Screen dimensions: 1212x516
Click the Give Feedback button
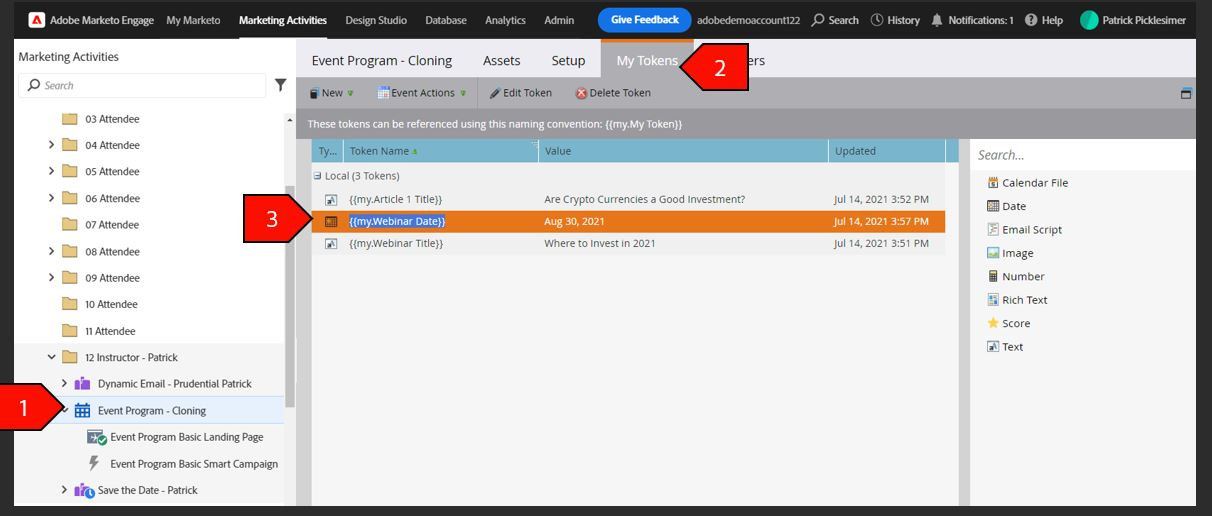645,20
